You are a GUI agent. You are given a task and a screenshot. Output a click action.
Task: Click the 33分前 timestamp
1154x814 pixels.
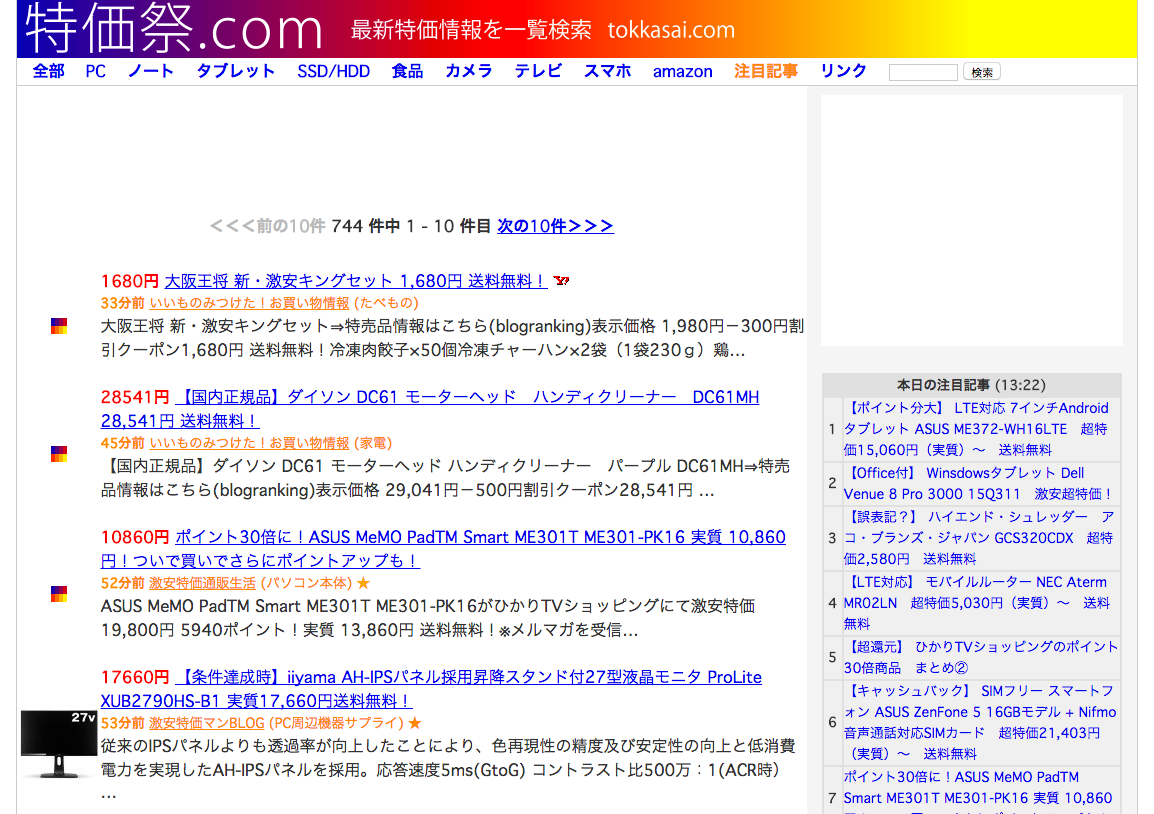point(122,303)
